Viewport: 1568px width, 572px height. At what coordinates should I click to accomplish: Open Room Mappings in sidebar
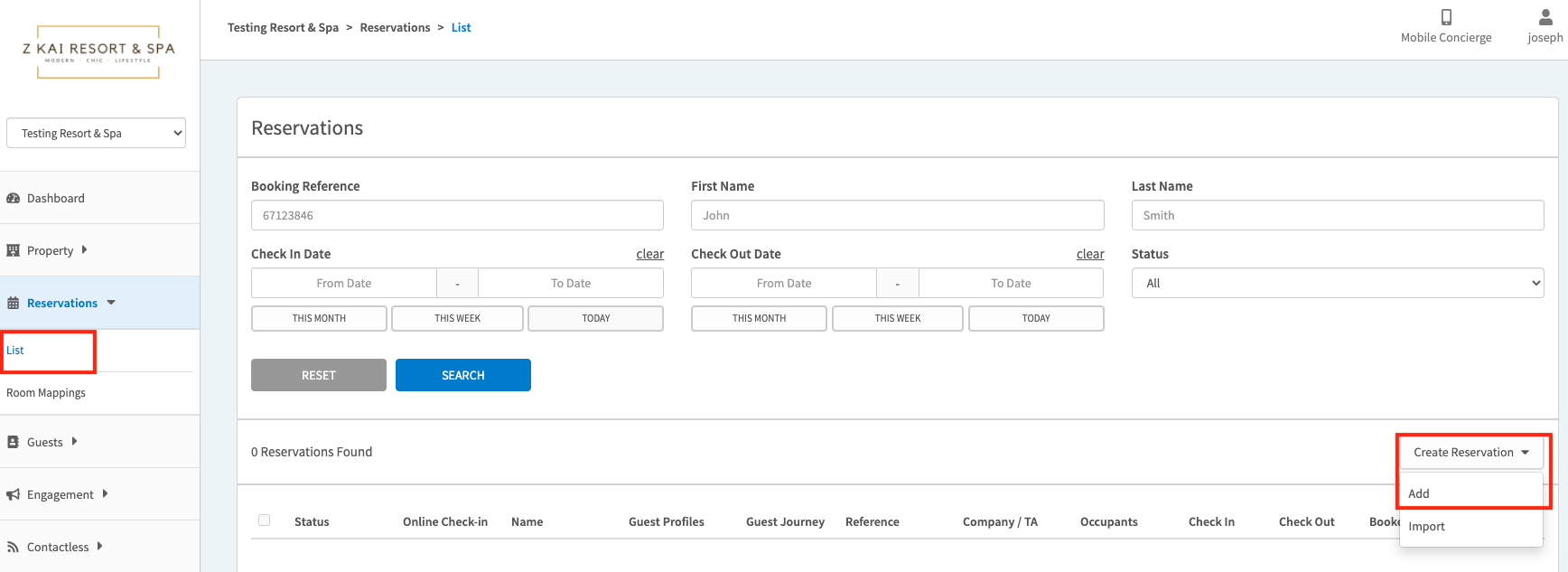(x=46, y=393)
